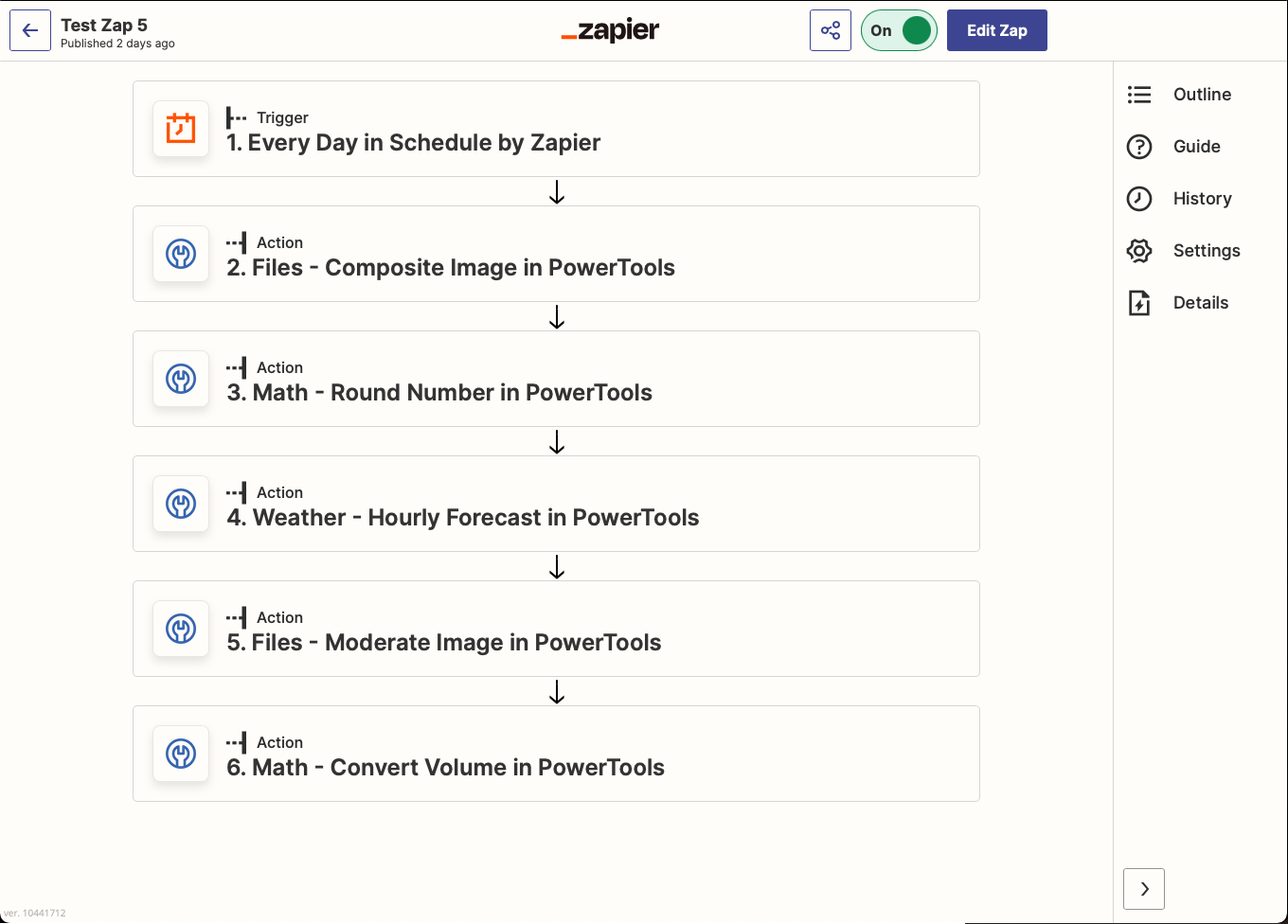Click the Outline list icon in sidebar
The image size is (1288, 924).
(1139, 94)
